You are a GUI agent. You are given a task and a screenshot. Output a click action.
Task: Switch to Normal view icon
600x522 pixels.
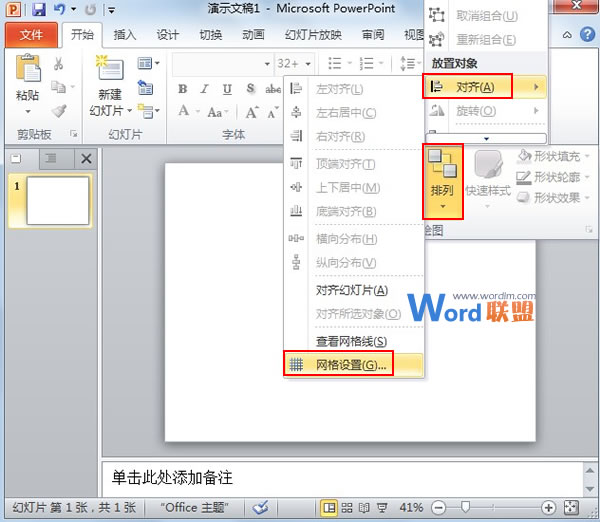[329, 508]
